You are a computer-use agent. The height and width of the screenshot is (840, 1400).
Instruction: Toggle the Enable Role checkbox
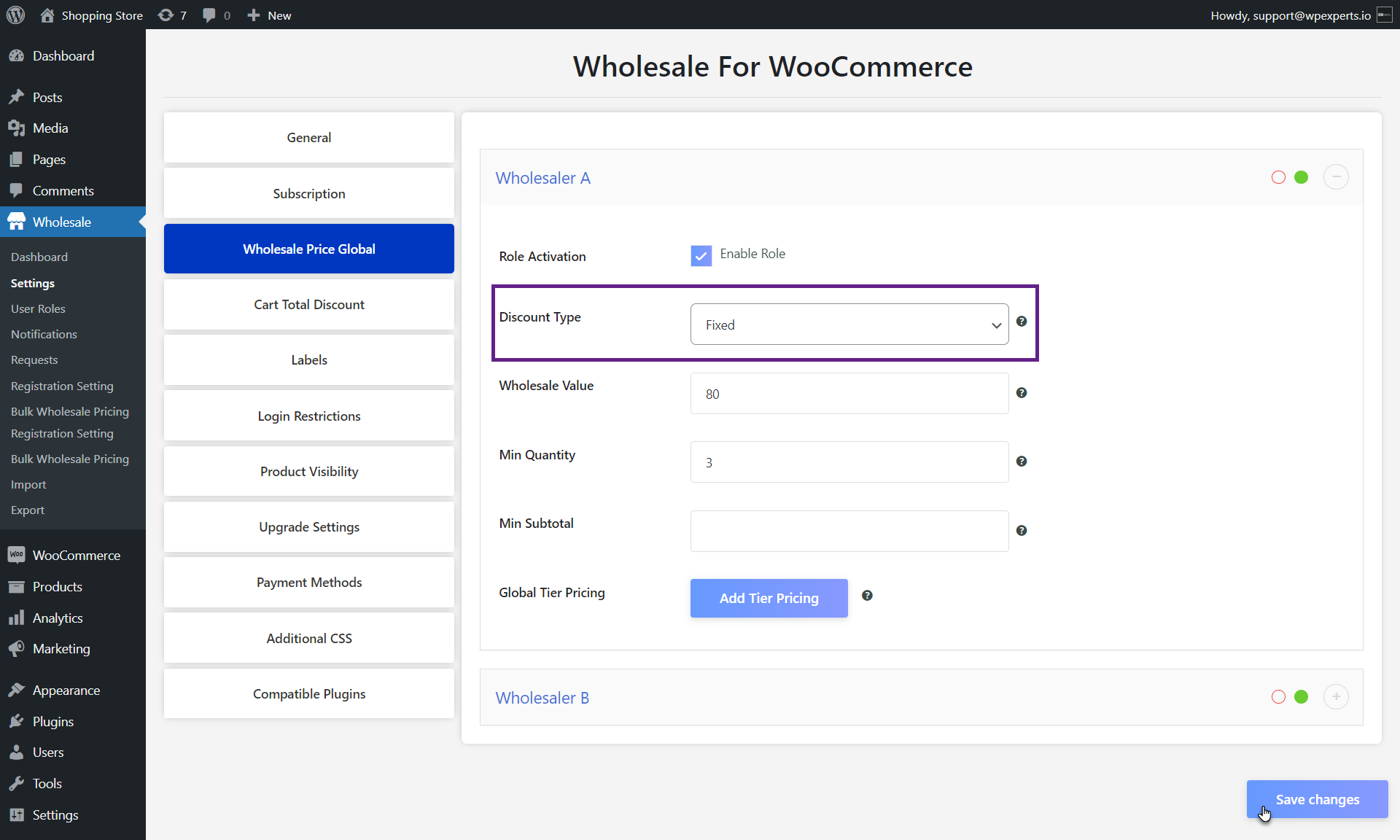[701, 256]
